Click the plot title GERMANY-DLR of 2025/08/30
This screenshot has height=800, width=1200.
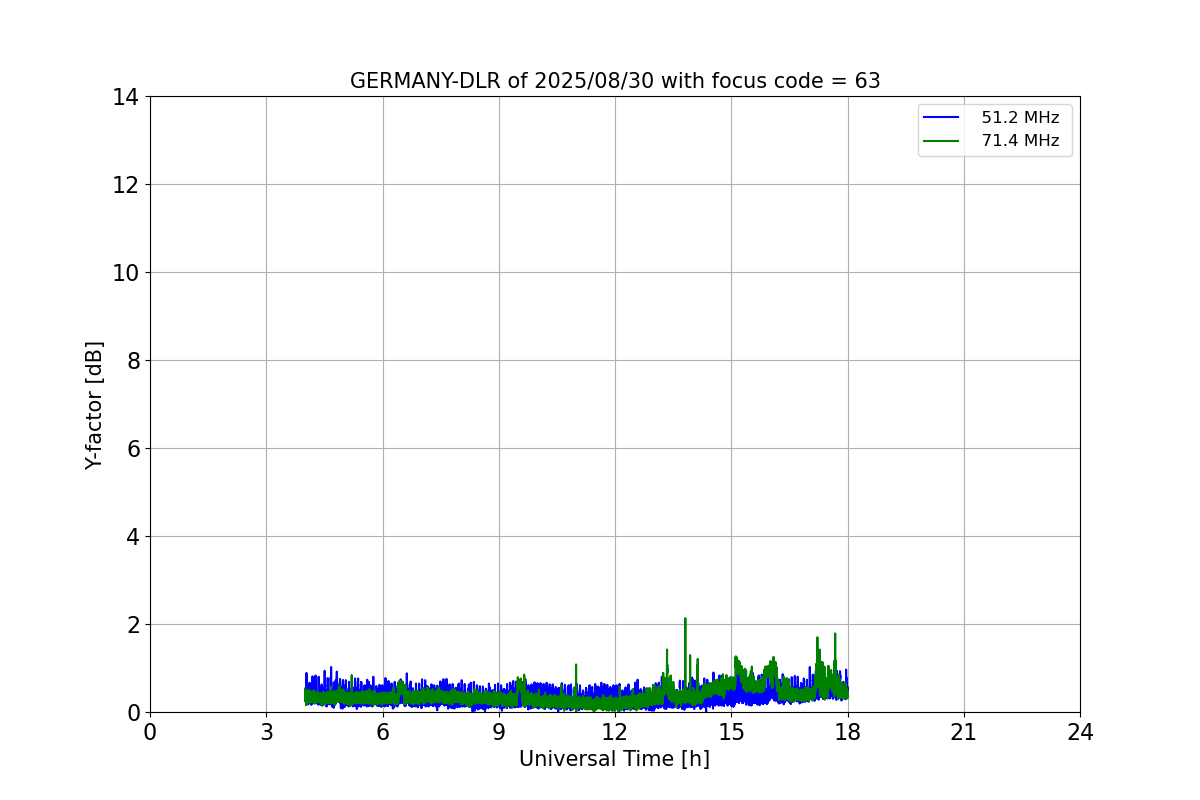pos(615,81)
